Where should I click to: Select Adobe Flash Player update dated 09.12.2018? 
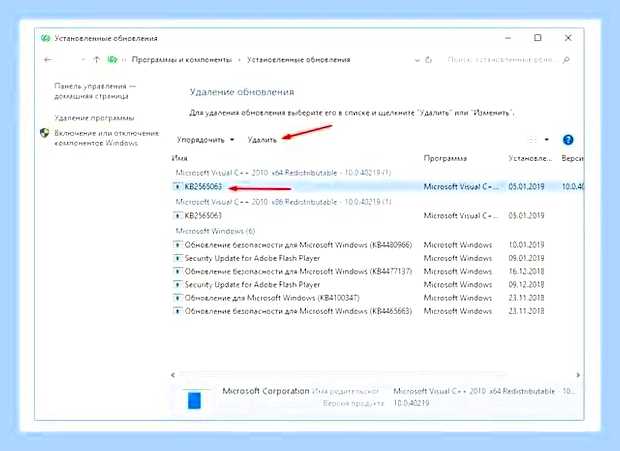pos(378,285)
